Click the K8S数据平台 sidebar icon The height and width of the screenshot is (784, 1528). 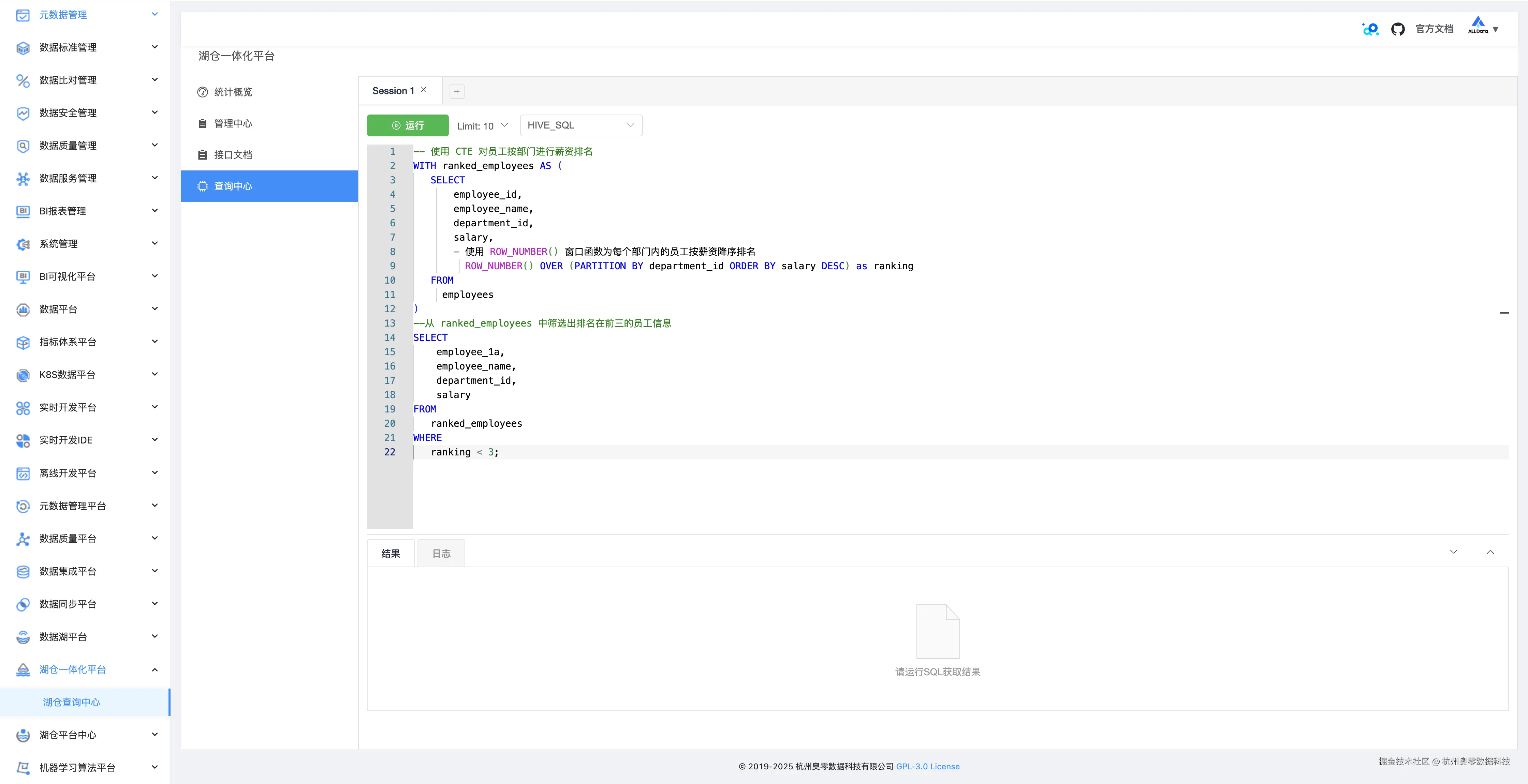[23, 375]
